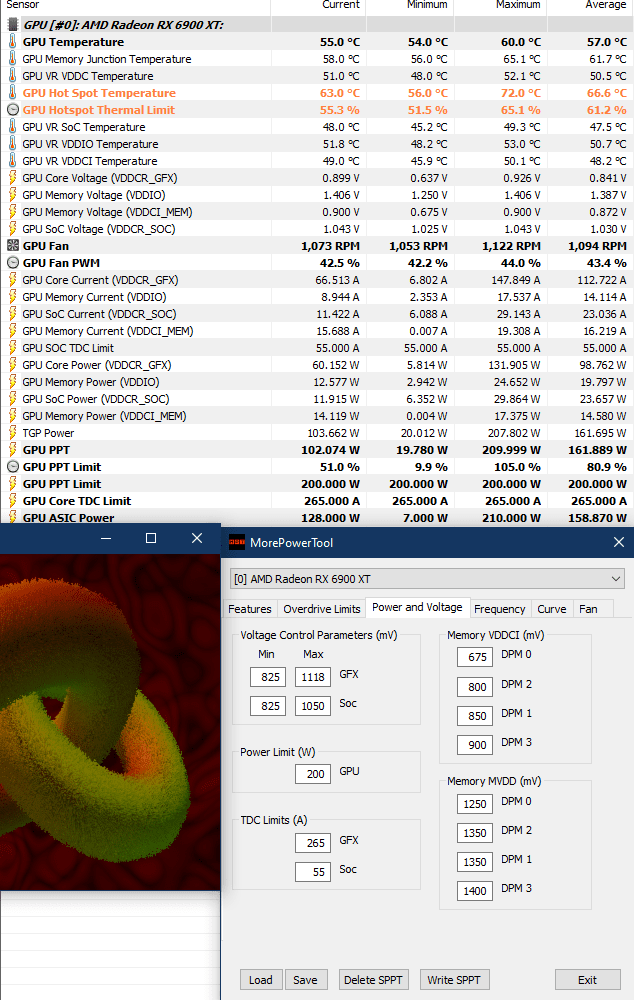
Task: Click lightning icon beside TGP Power
Action: (x=12, y=433)
